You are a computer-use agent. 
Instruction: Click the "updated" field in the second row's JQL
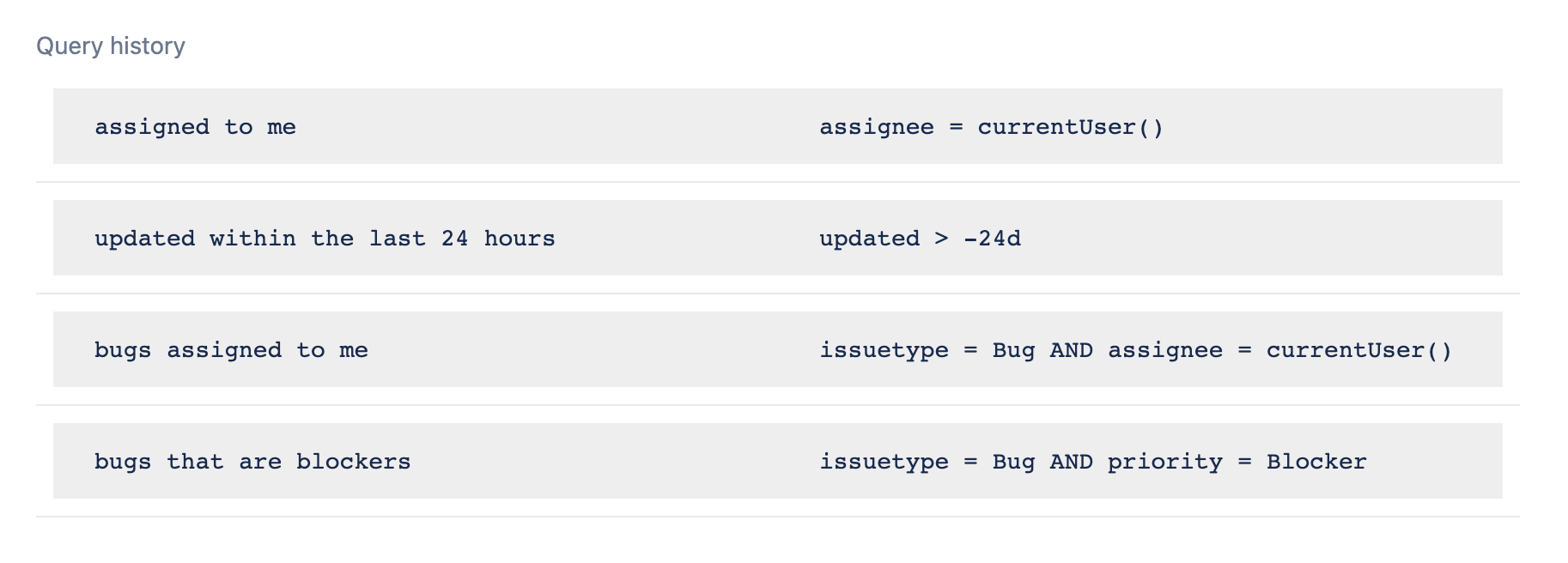tap(869, 239)
